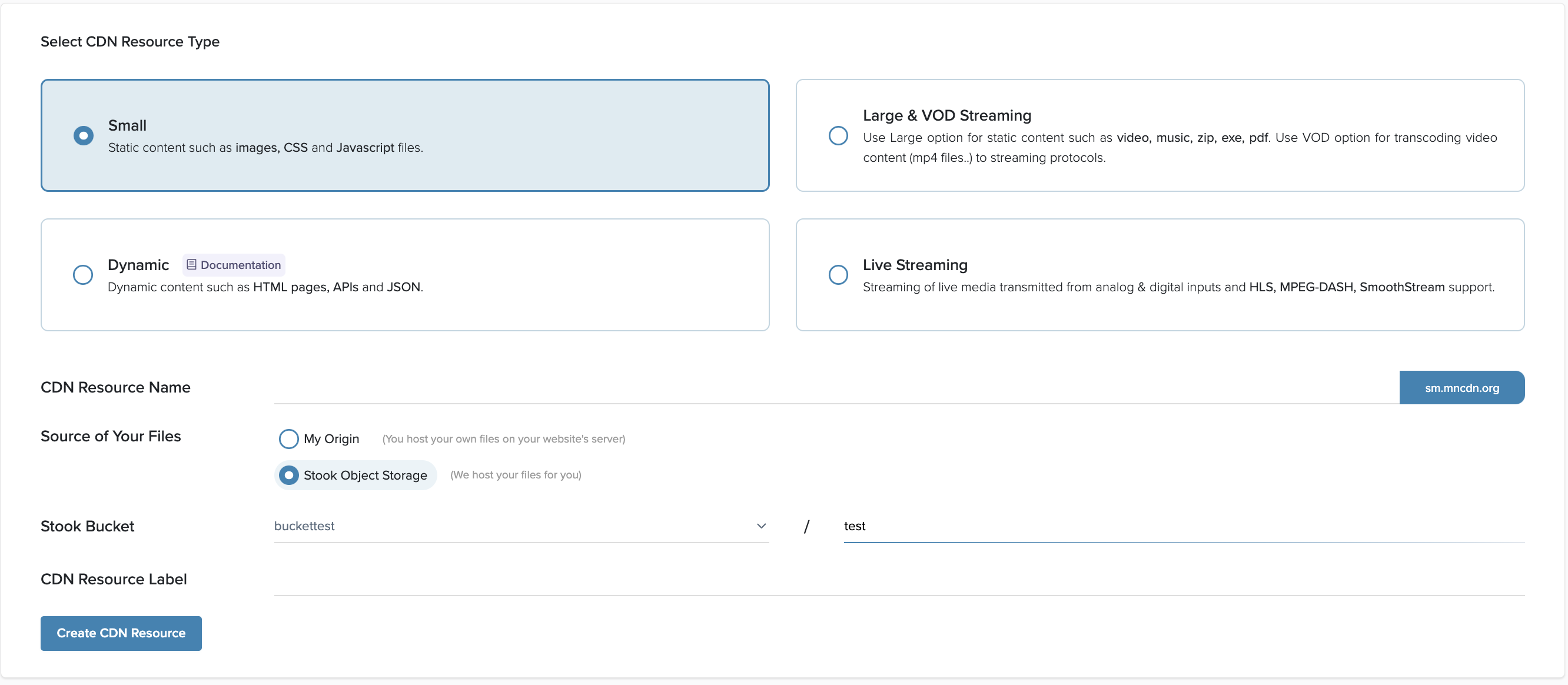Image resolution: width=1568 pixels, height=685 pixels.
Task: Select Stook Object Storage source option
Action: coord(288,474)
